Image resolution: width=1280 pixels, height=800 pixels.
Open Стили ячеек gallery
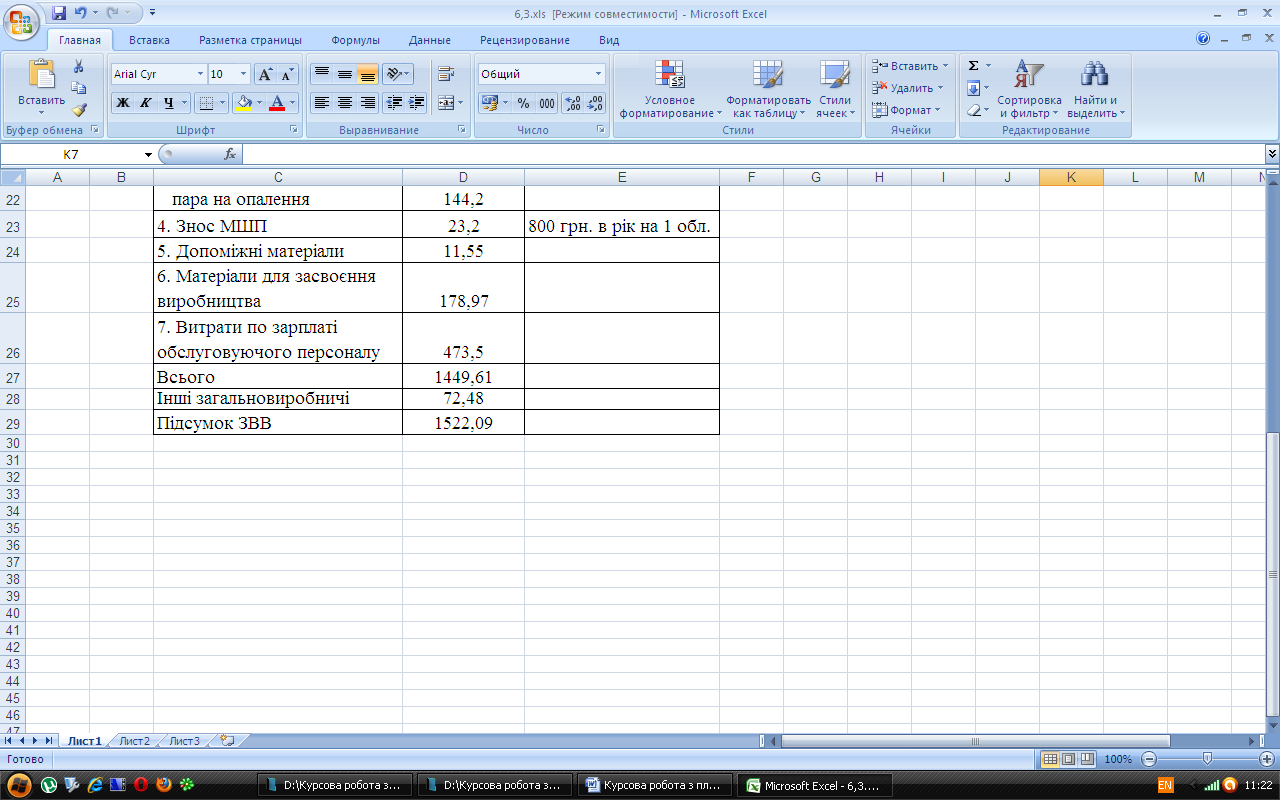834,89
